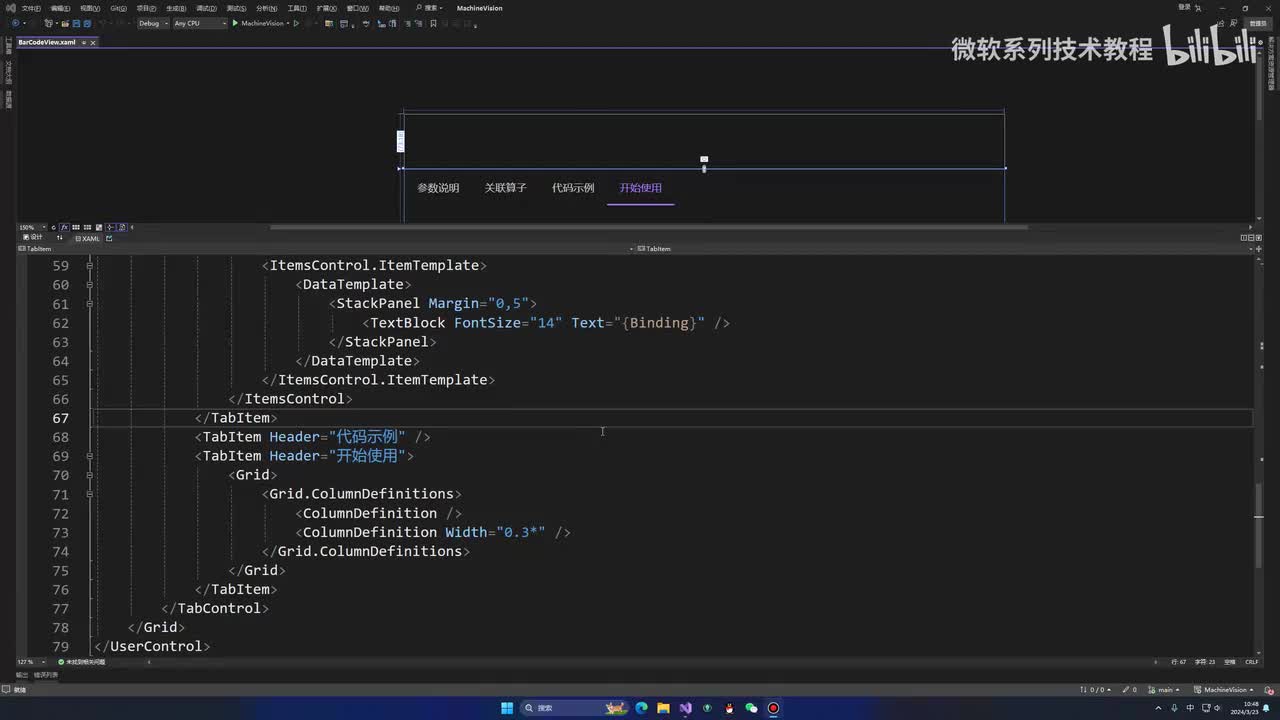Click the ColumnDefinition Width="0.3*" line
This screenshot has width=1280, height=720.
click(x=433, y=533)
